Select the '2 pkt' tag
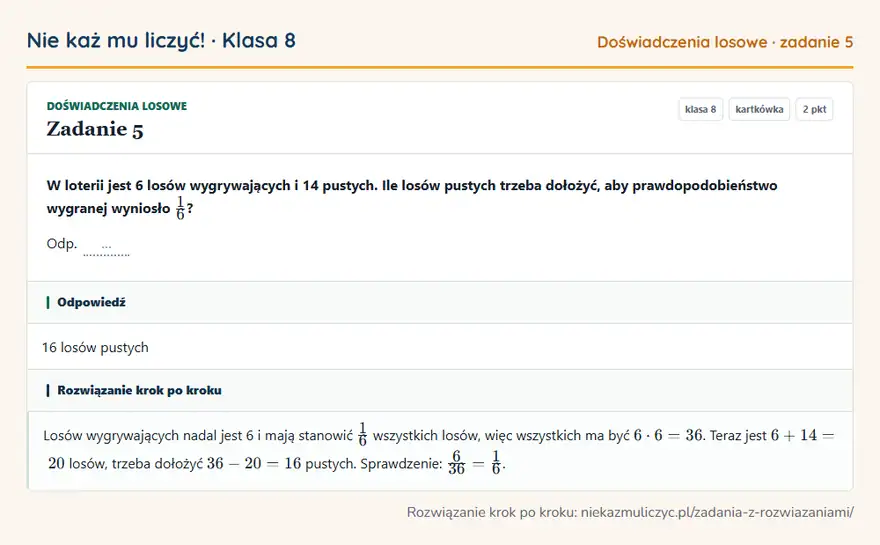 pos(814,109)
